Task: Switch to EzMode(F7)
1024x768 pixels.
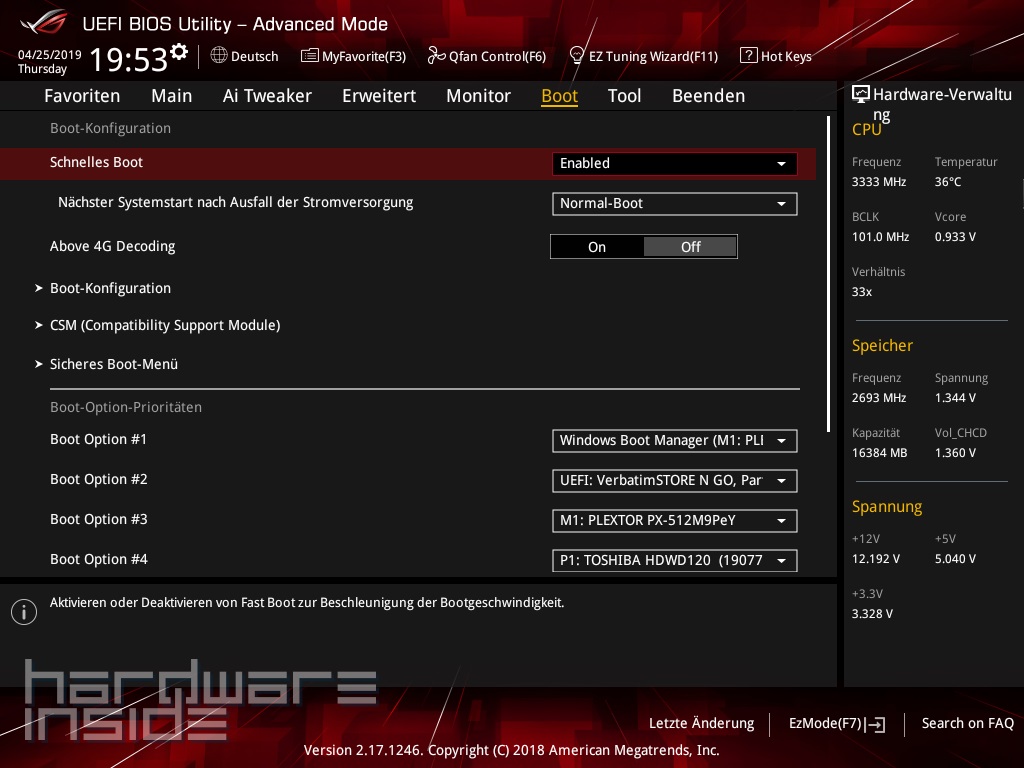Action: [x=836, y=723]
